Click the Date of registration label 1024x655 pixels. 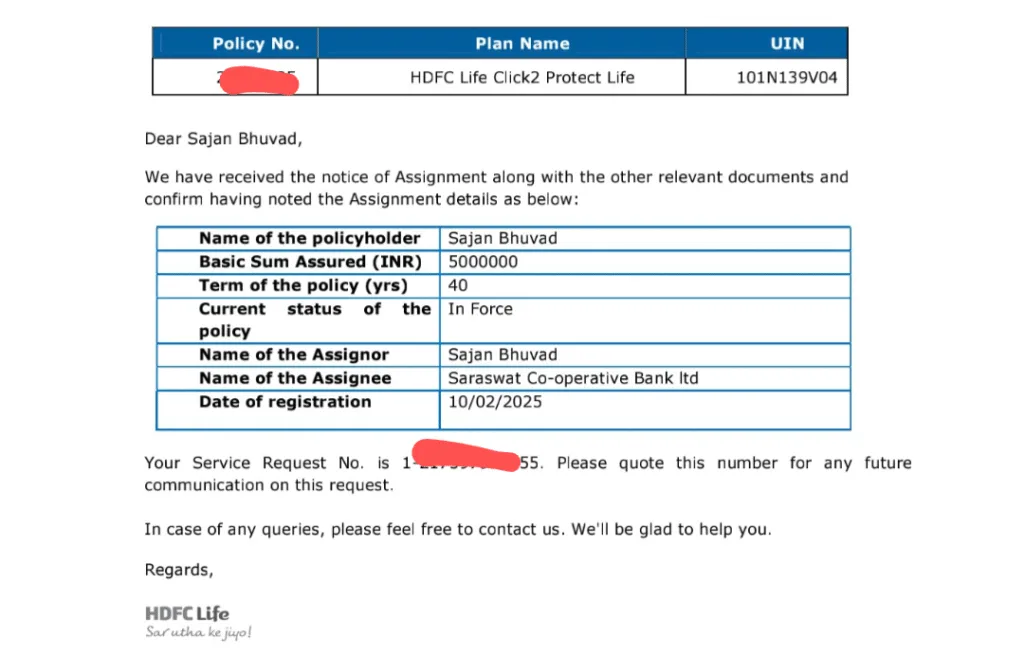tap(285, 402)
